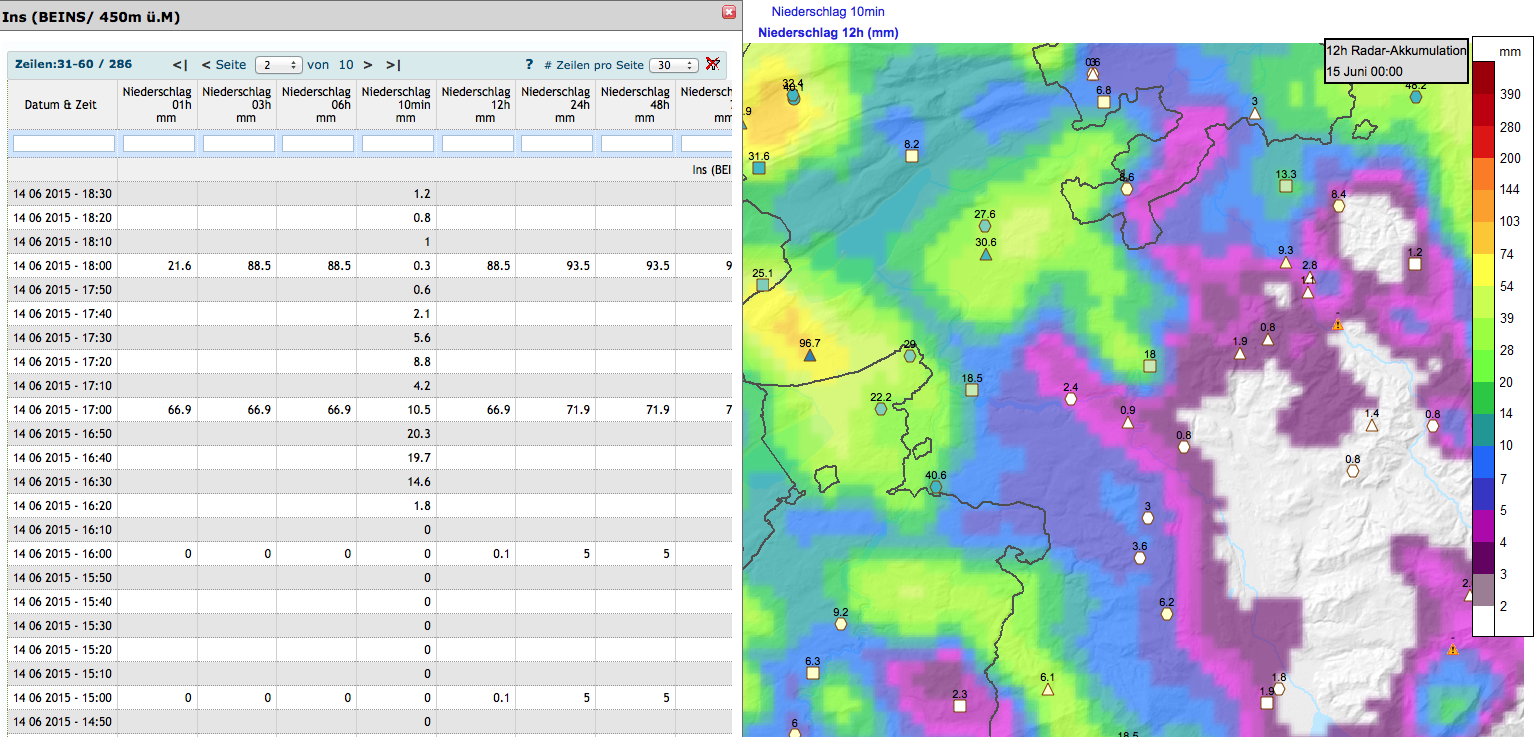The height and width of the screenshot is (737, 1536).
Task: Jump to the last table page
Action: click(393, 65)
